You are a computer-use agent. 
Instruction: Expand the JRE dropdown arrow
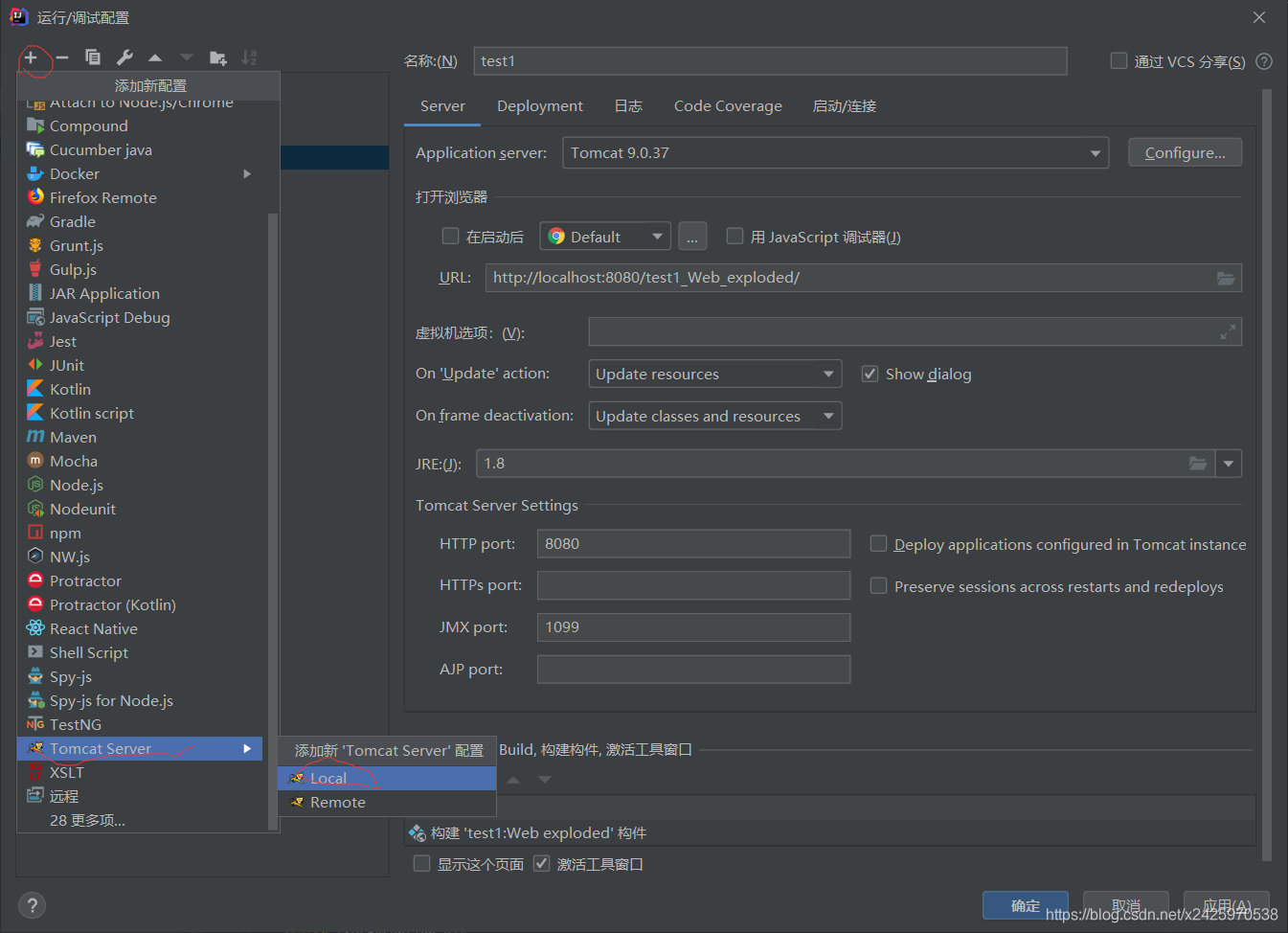pos(1229,464)
